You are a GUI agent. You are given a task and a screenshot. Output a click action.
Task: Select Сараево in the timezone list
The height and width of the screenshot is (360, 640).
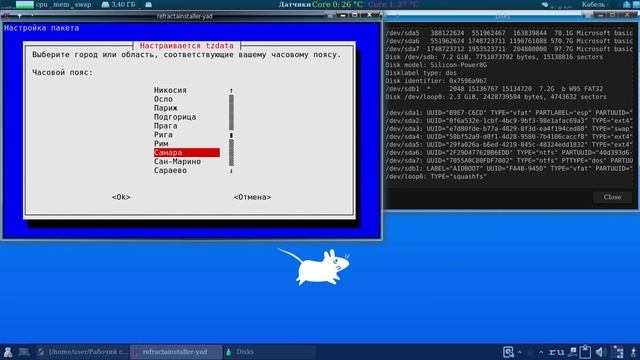pyautogui.click(x=170, y=171)
